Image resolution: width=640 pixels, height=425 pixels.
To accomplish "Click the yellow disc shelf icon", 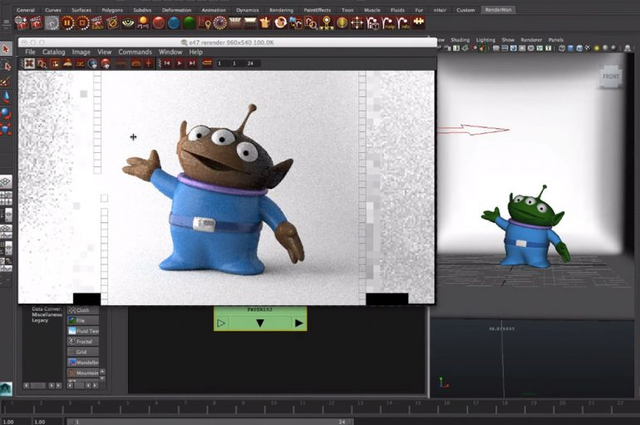I will point(342,23).
